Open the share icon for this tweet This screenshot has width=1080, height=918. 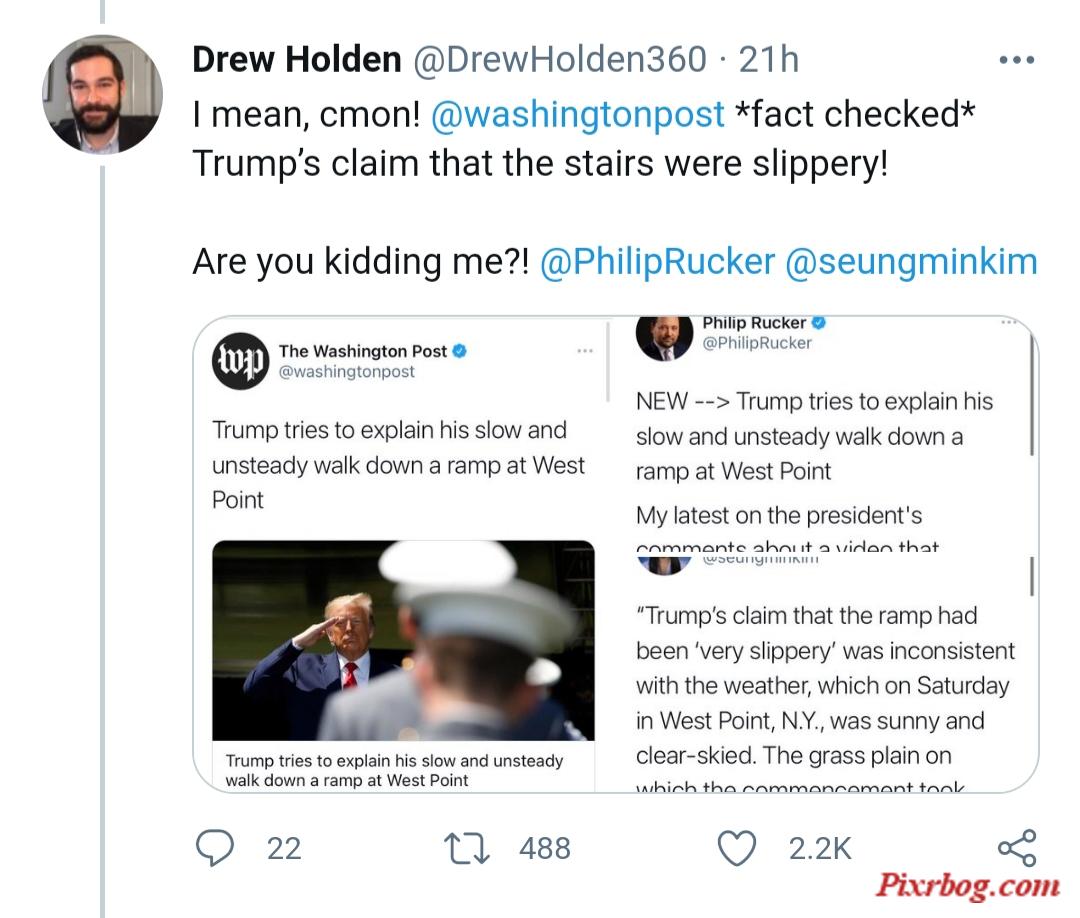(x=1017, y=848)
